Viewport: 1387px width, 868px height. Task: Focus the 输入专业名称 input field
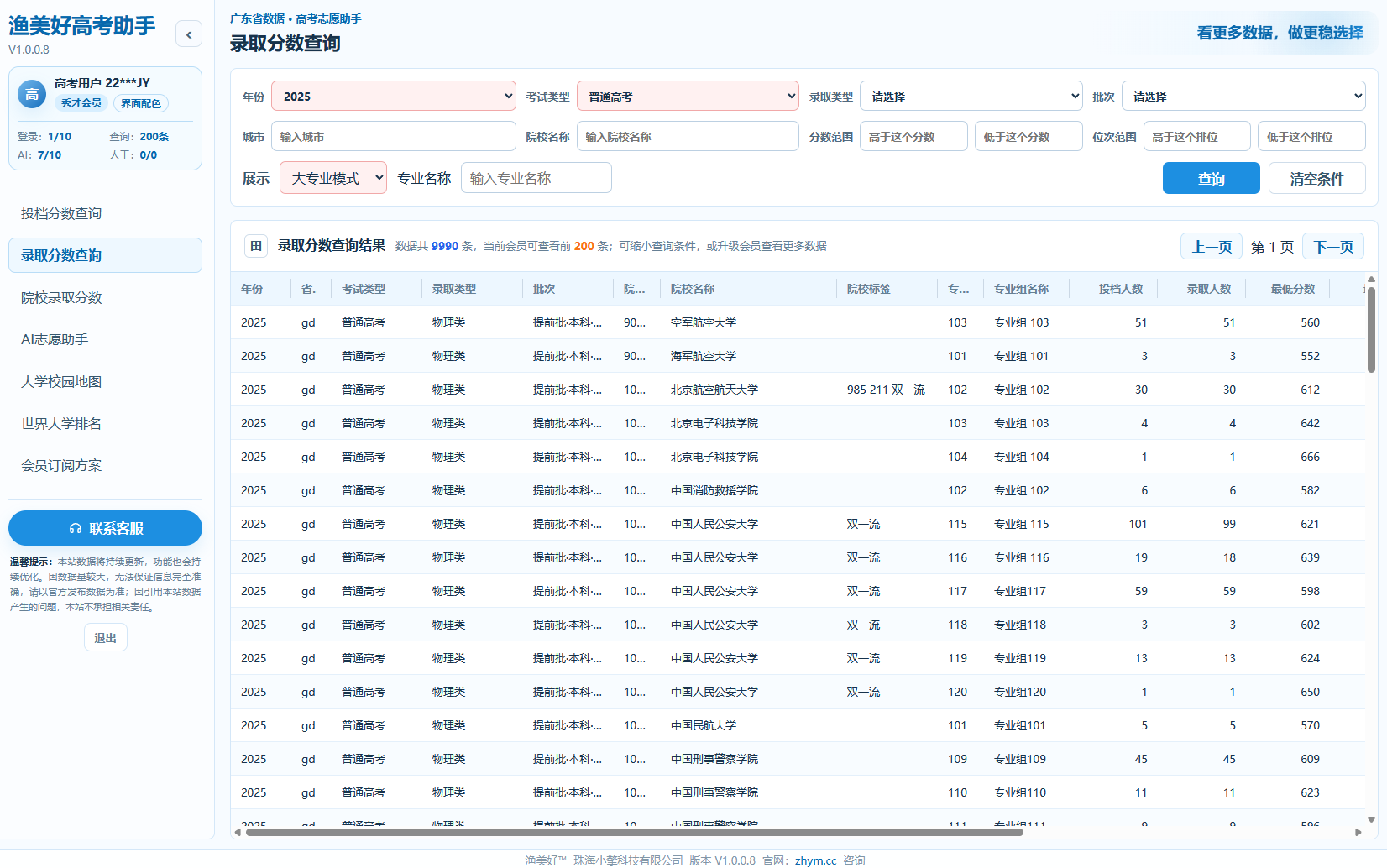pyautogui.click(x=536, y=178)
